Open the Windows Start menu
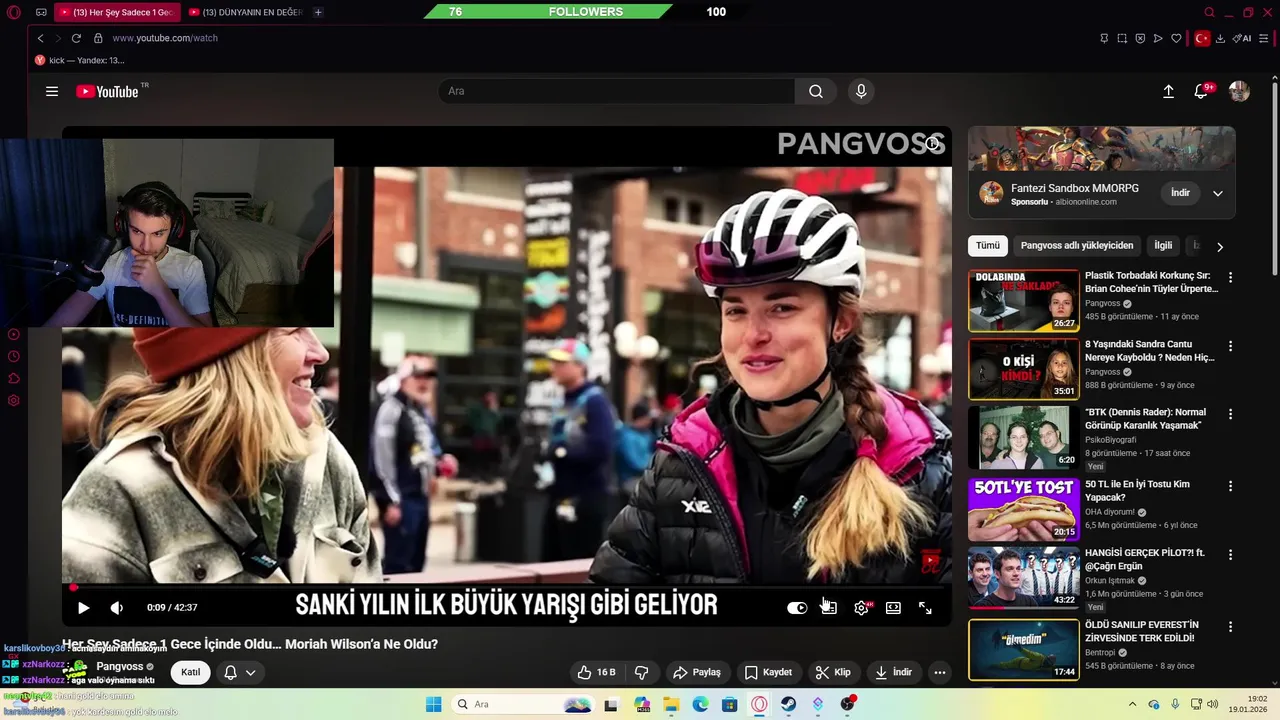The height and width of the screenshot is (720, 1280). pos(434,704)
